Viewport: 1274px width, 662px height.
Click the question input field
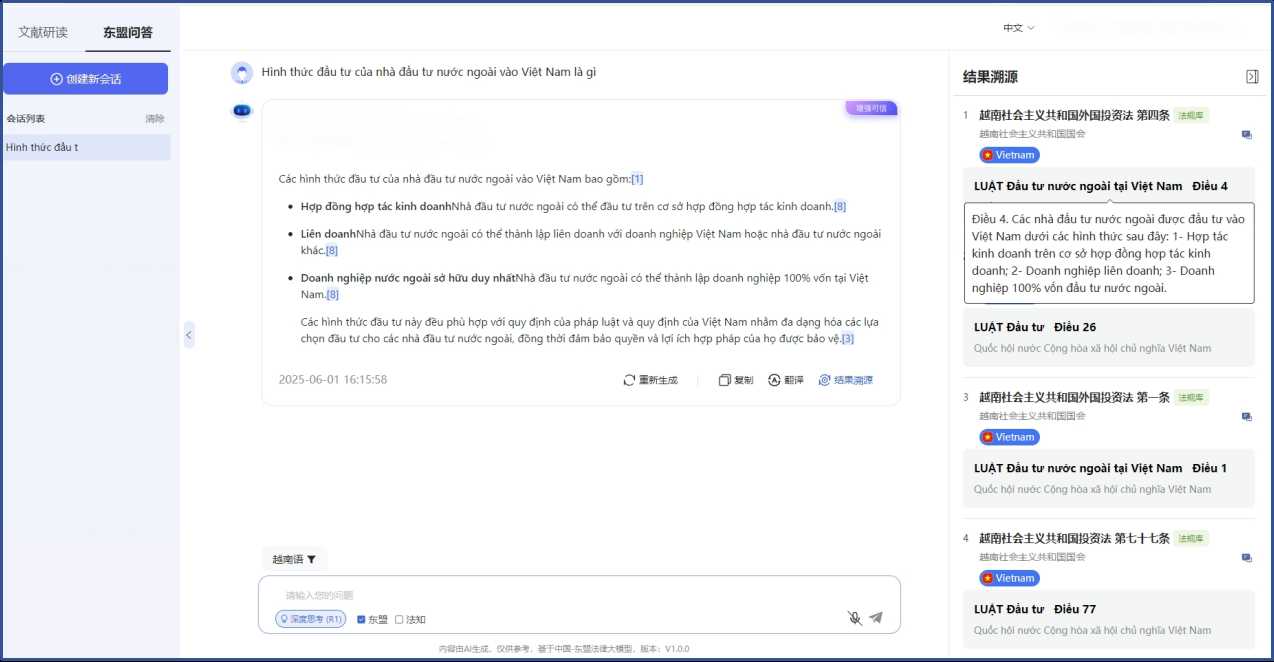(560, 595)
